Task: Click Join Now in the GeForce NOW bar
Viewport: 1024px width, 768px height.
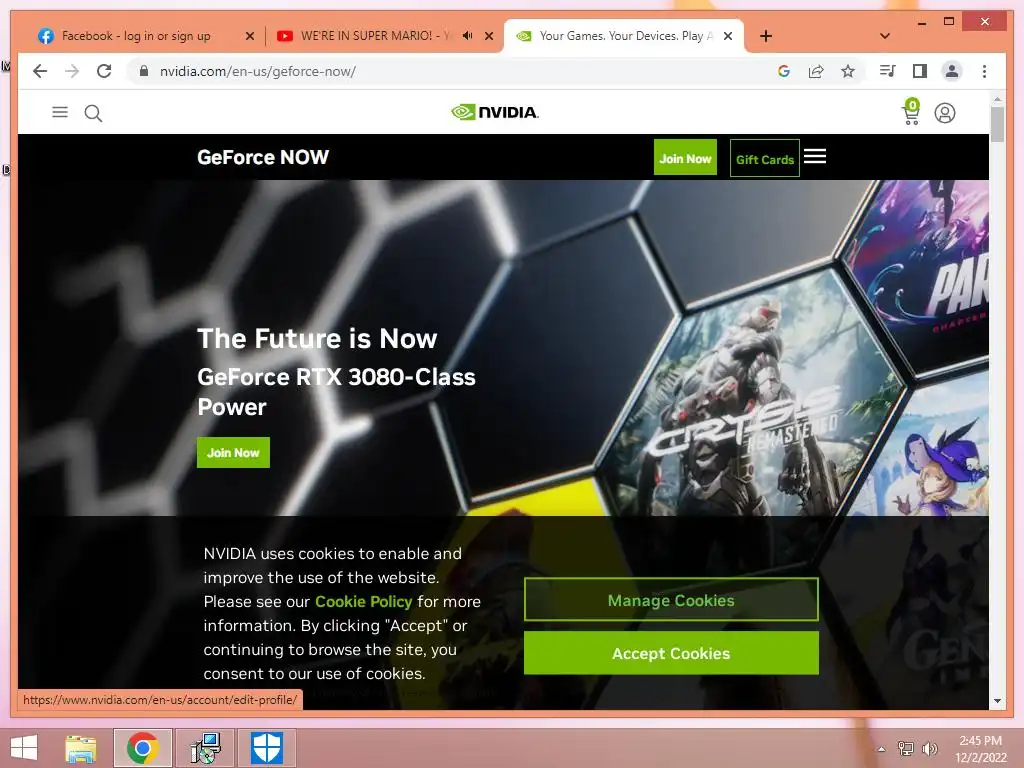Action: click(685, 157)
